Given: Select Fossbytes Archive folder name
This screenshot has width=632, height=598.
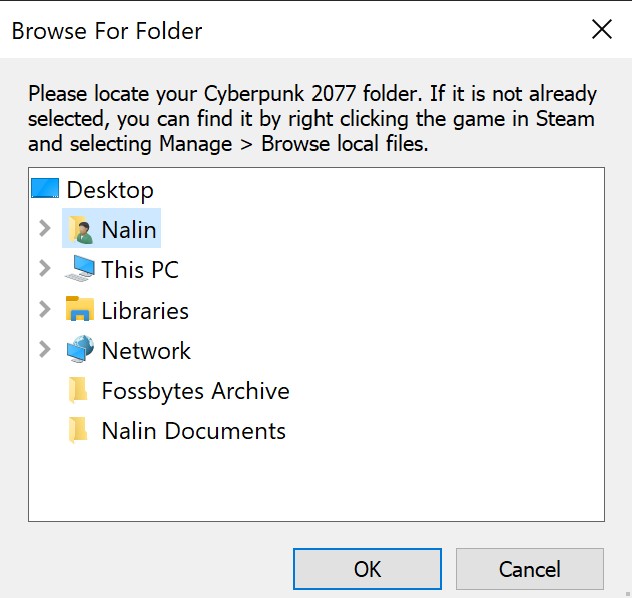Looking at the screenshot, I should 195,391.
